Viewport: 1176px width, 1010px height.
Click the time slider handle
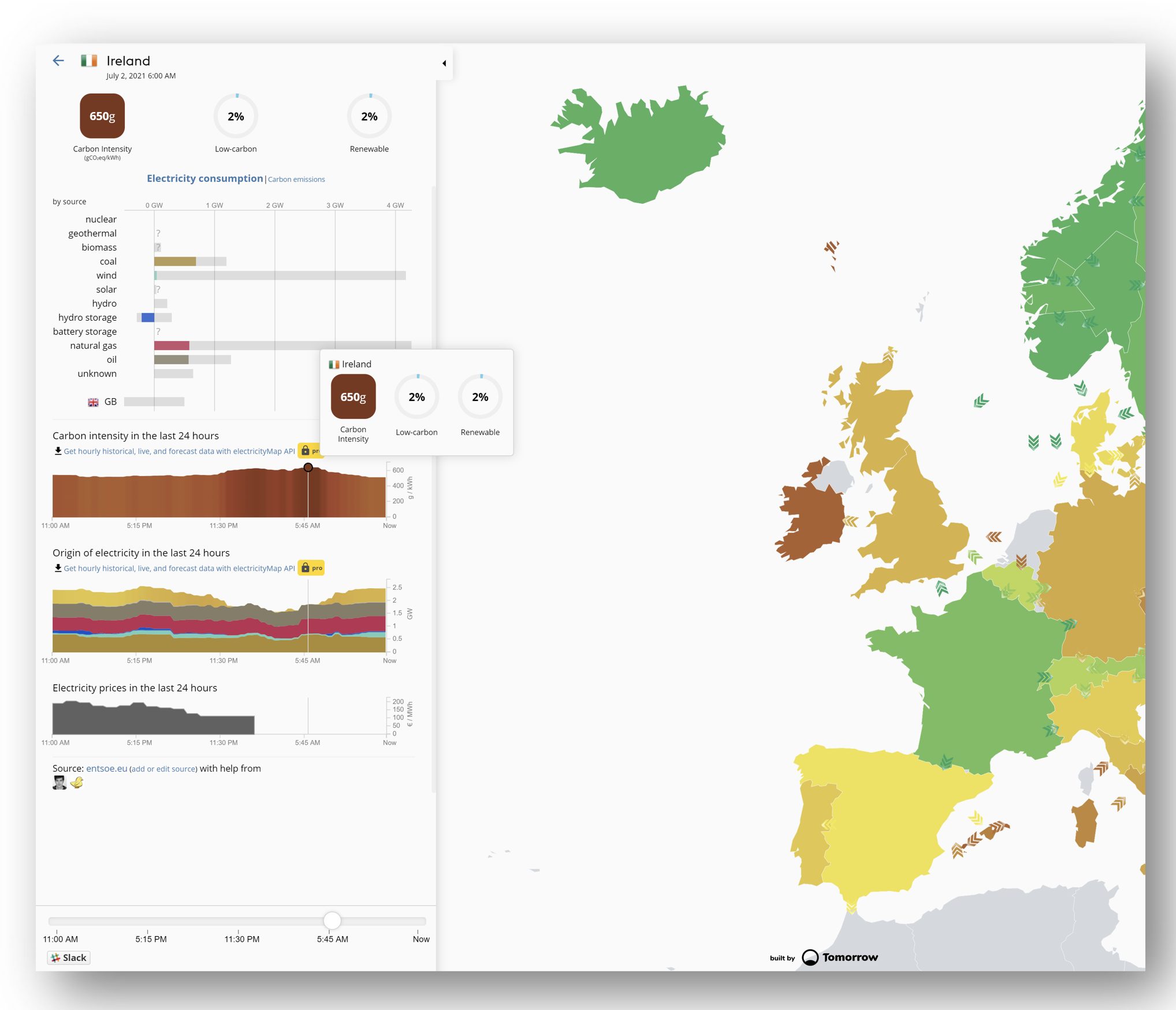pyautogui.click(x=332, y=920)
